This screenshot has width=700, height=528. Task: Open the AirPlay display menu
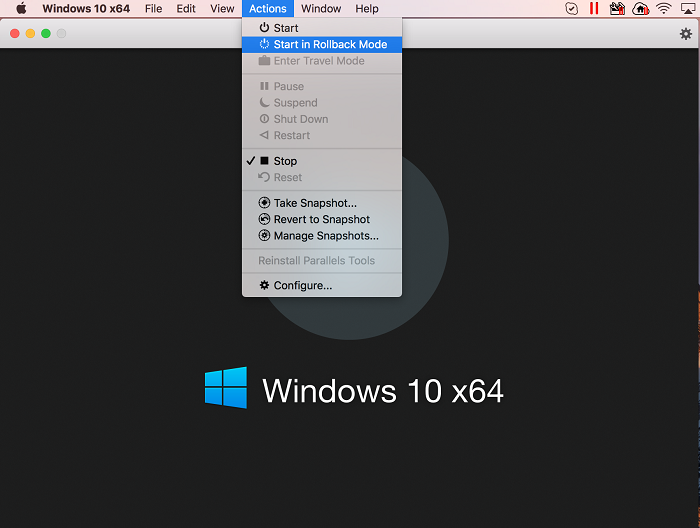tap(688, 9)
